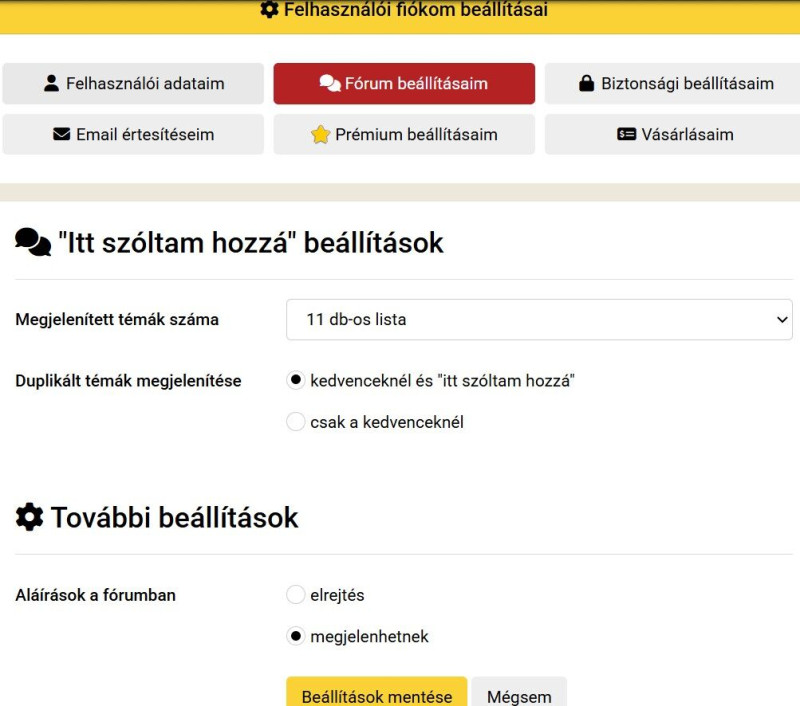
Task: Click "Aláírások a fórumban" label
Action: pos(95,595)
